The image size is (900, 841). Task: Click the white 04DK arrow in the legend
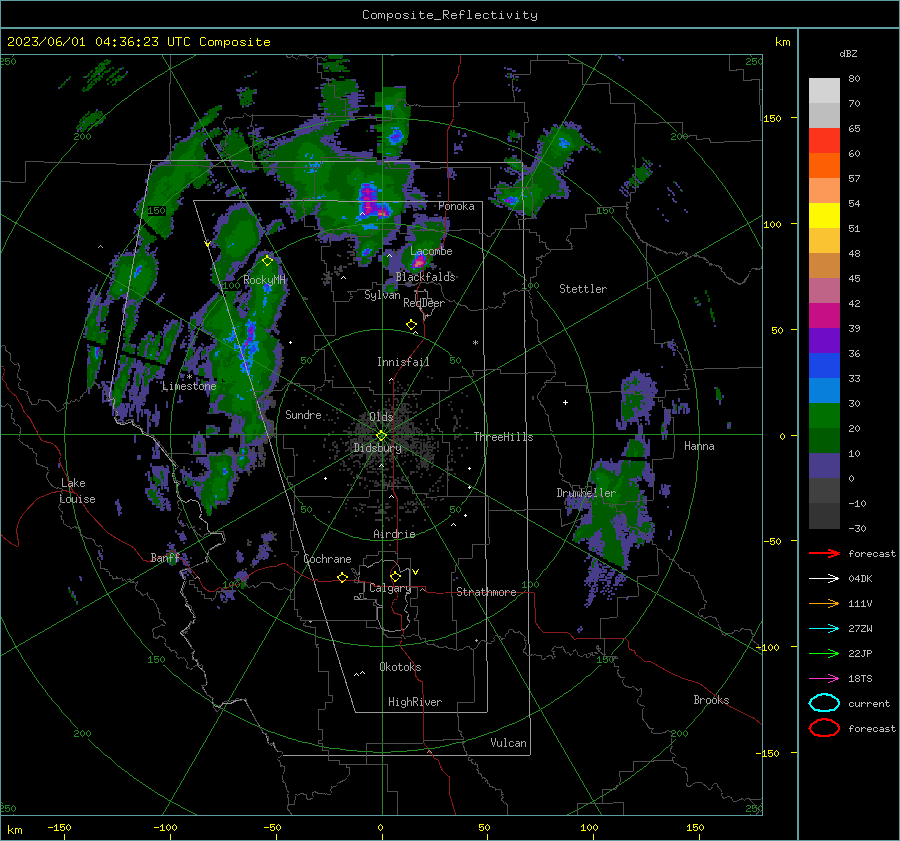pos(824,578)
